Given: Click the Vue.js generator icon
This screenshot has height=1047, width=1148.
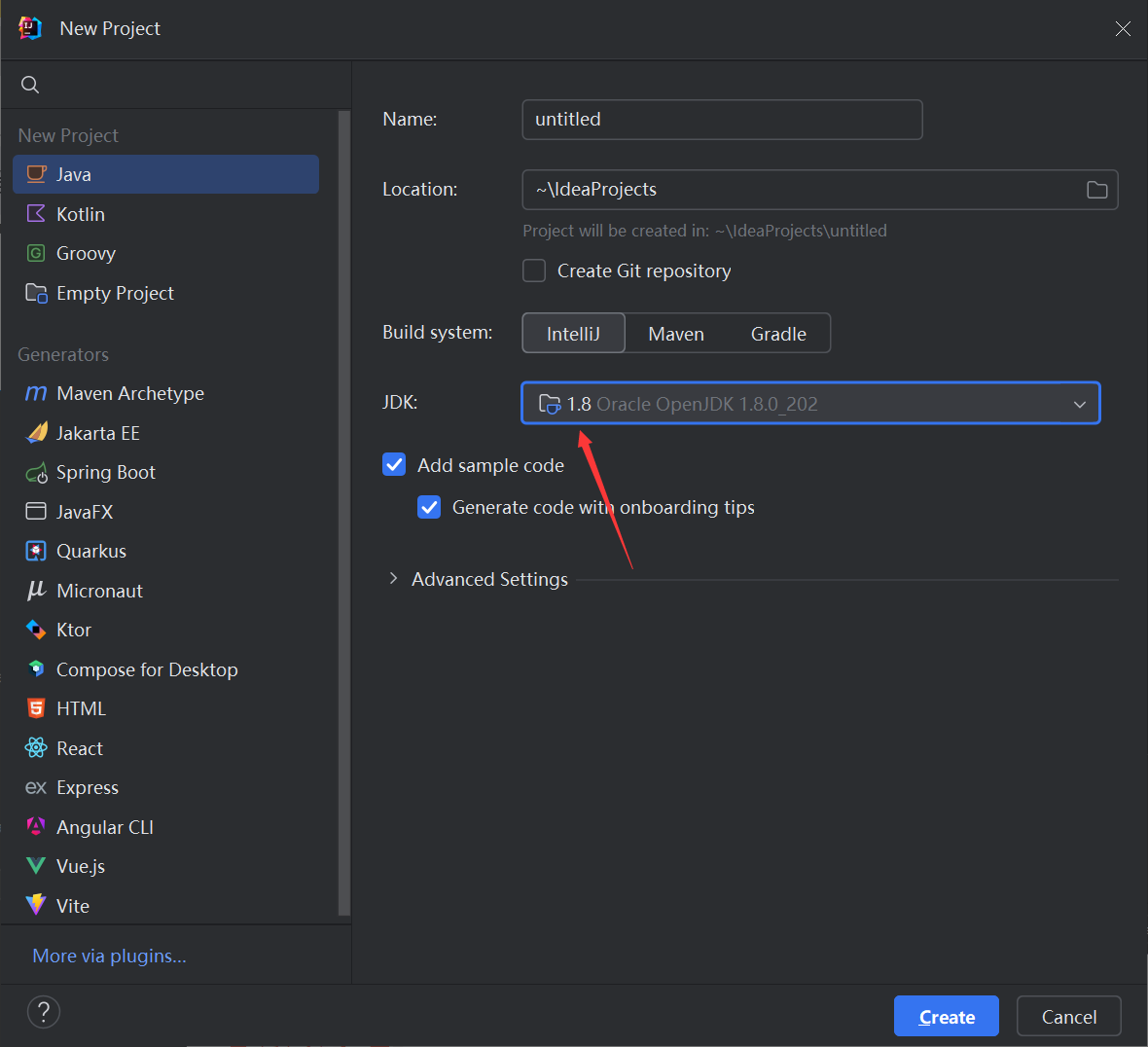Looking at the screenshot, I should click(36, 866).
